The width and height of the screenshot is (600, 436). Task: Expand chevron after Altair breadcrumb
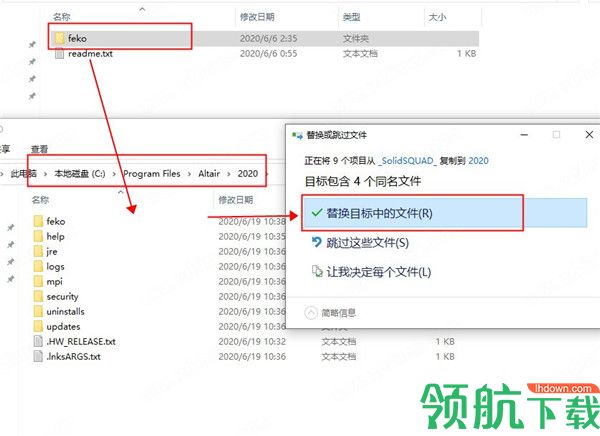pos(229,174)
